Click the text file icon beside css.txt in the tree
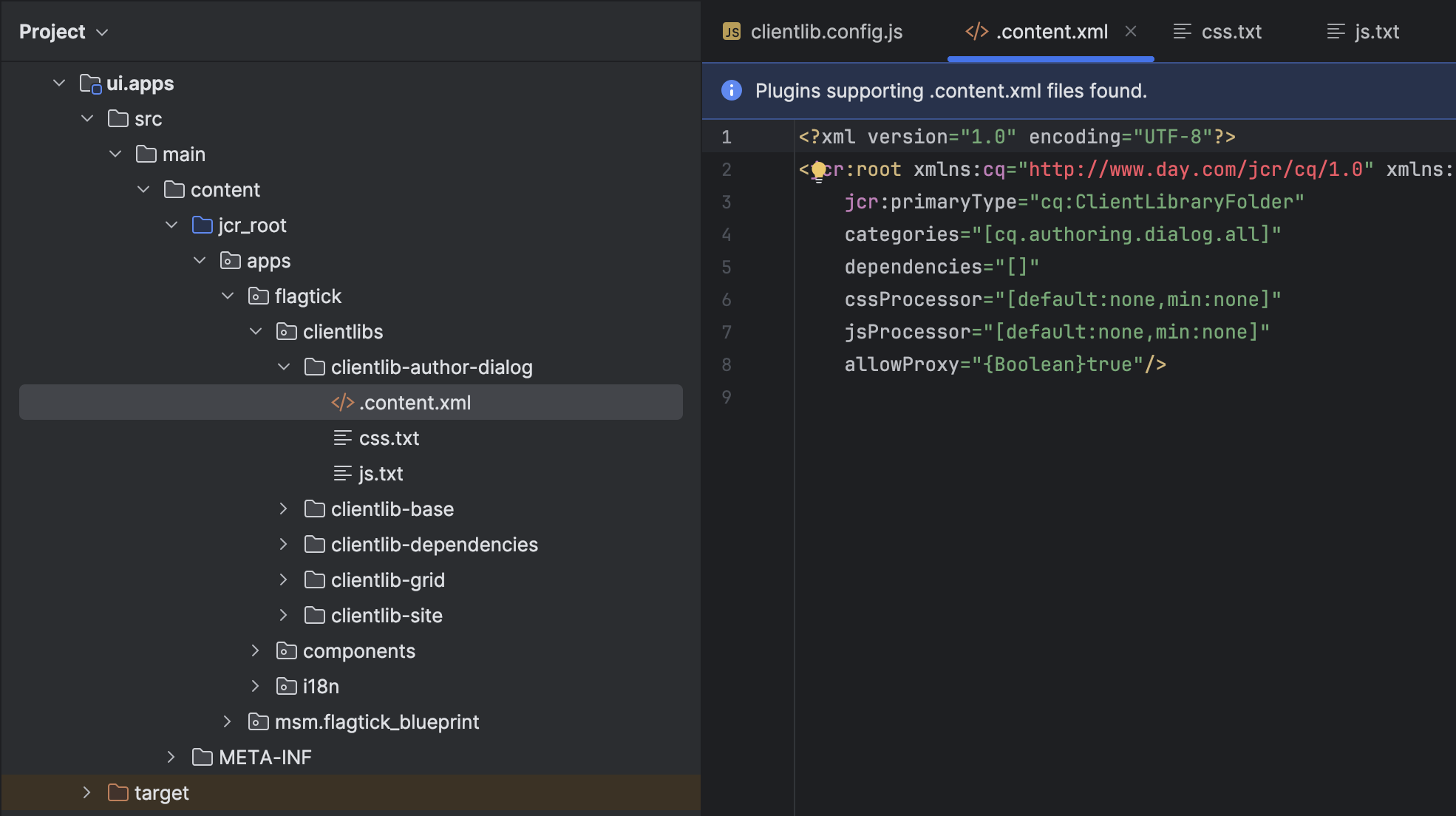Screen dimensions: 1456x816 click(342, 438)
